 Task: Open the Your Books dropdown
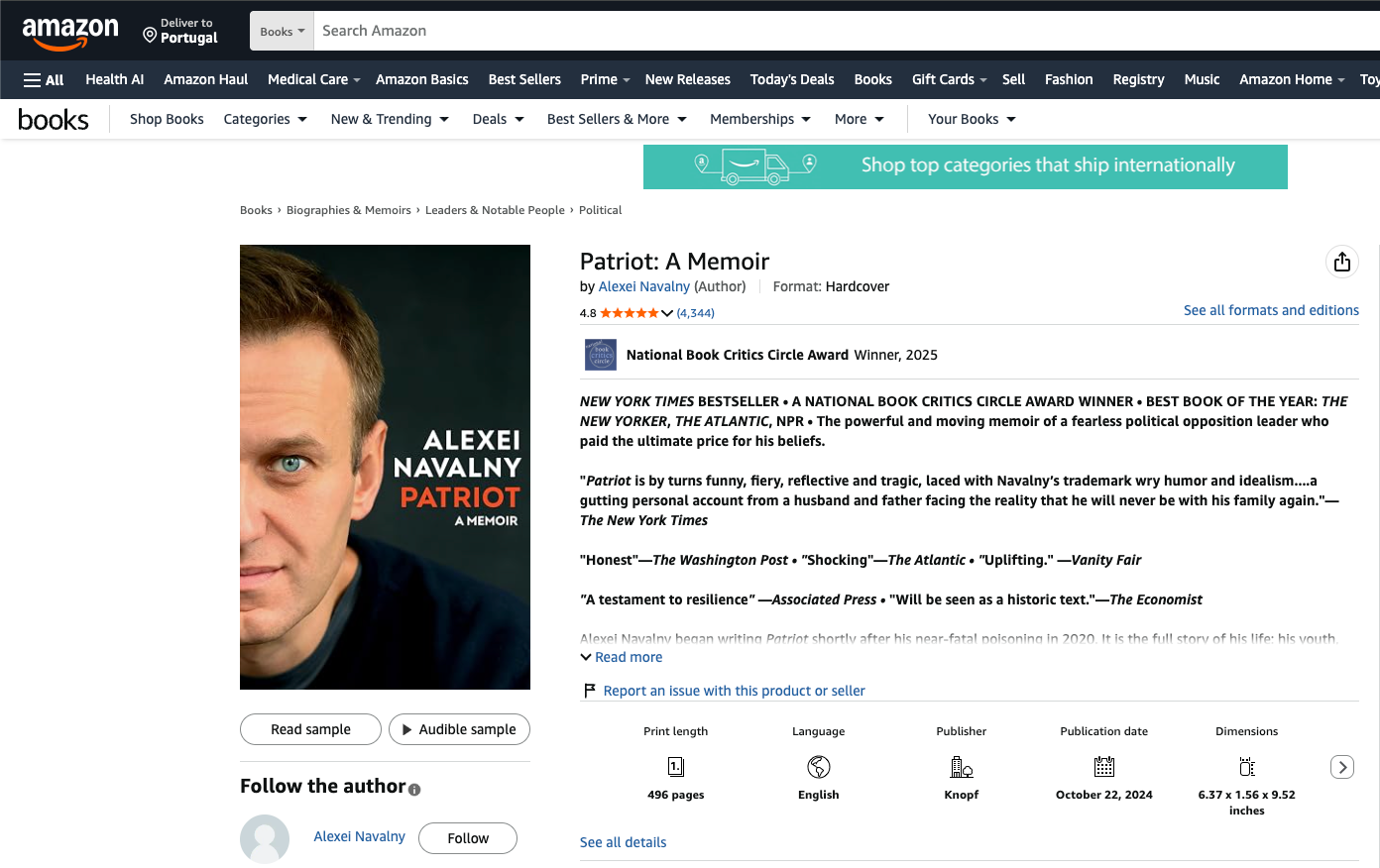tap(973, 119)
